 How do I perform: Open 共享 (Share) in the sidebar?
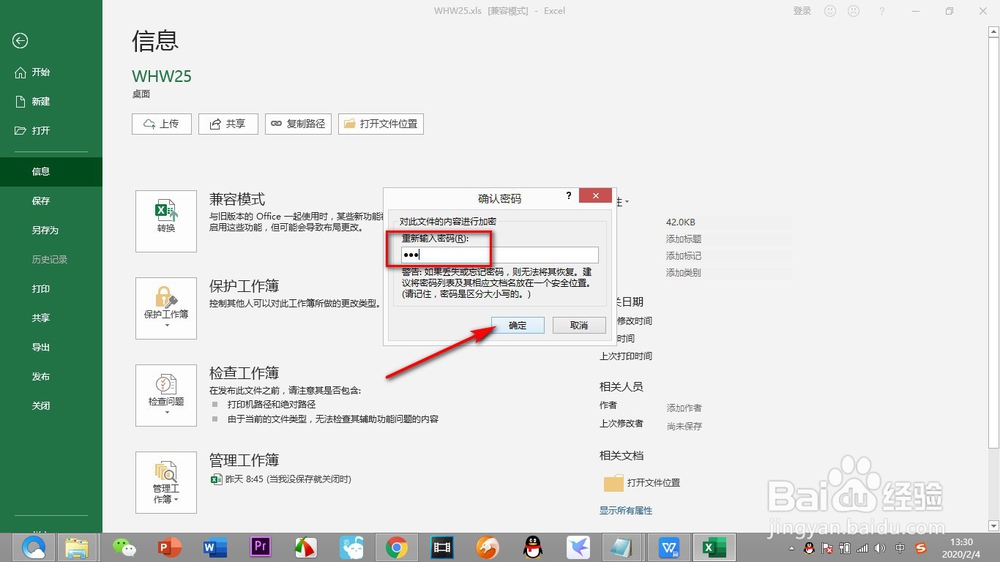(41, 318)
